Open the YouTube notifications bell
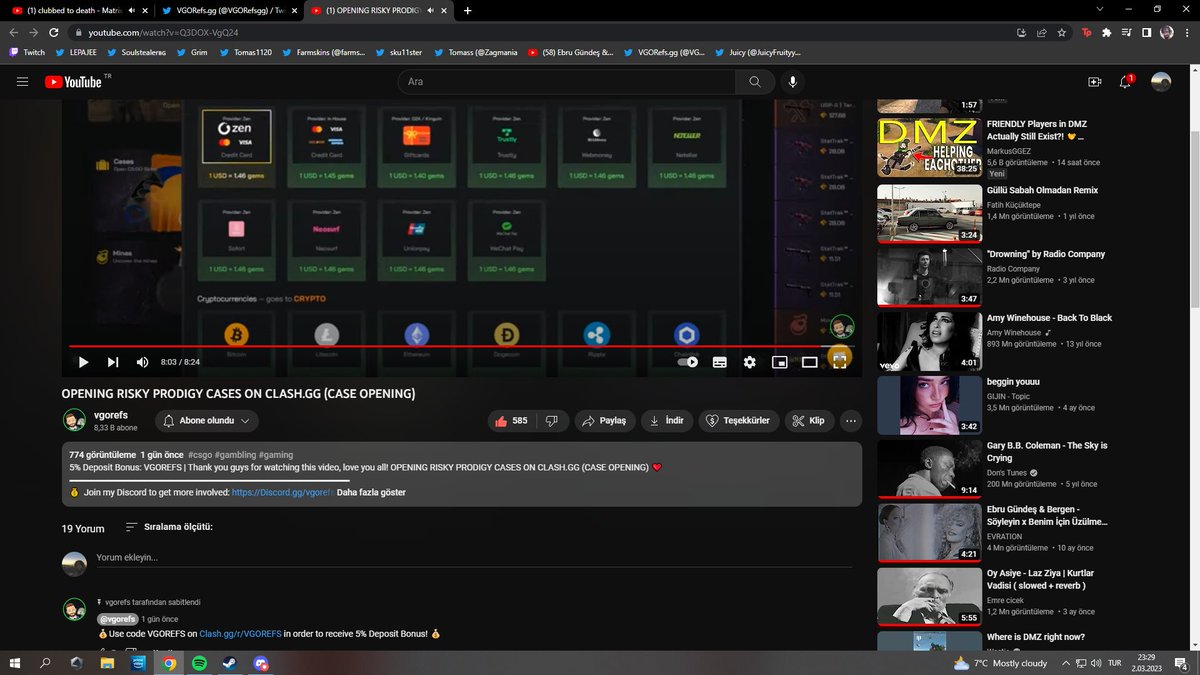 [x=1126, y=82]
